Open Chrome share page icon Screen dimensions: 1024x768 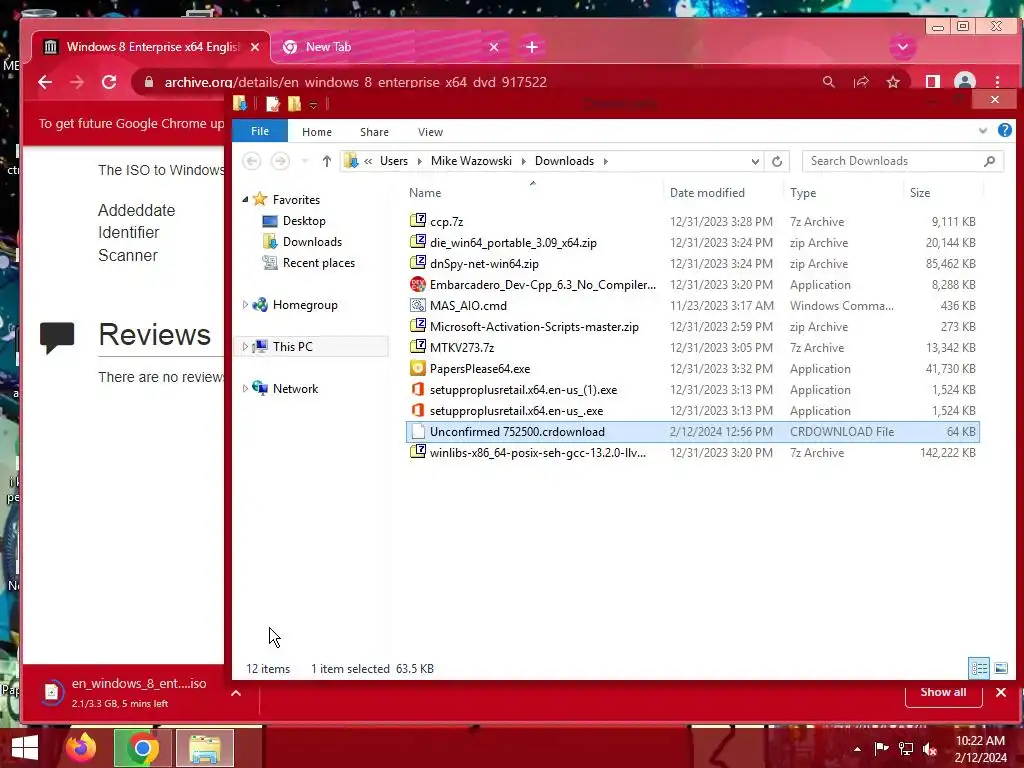point(861,82)
